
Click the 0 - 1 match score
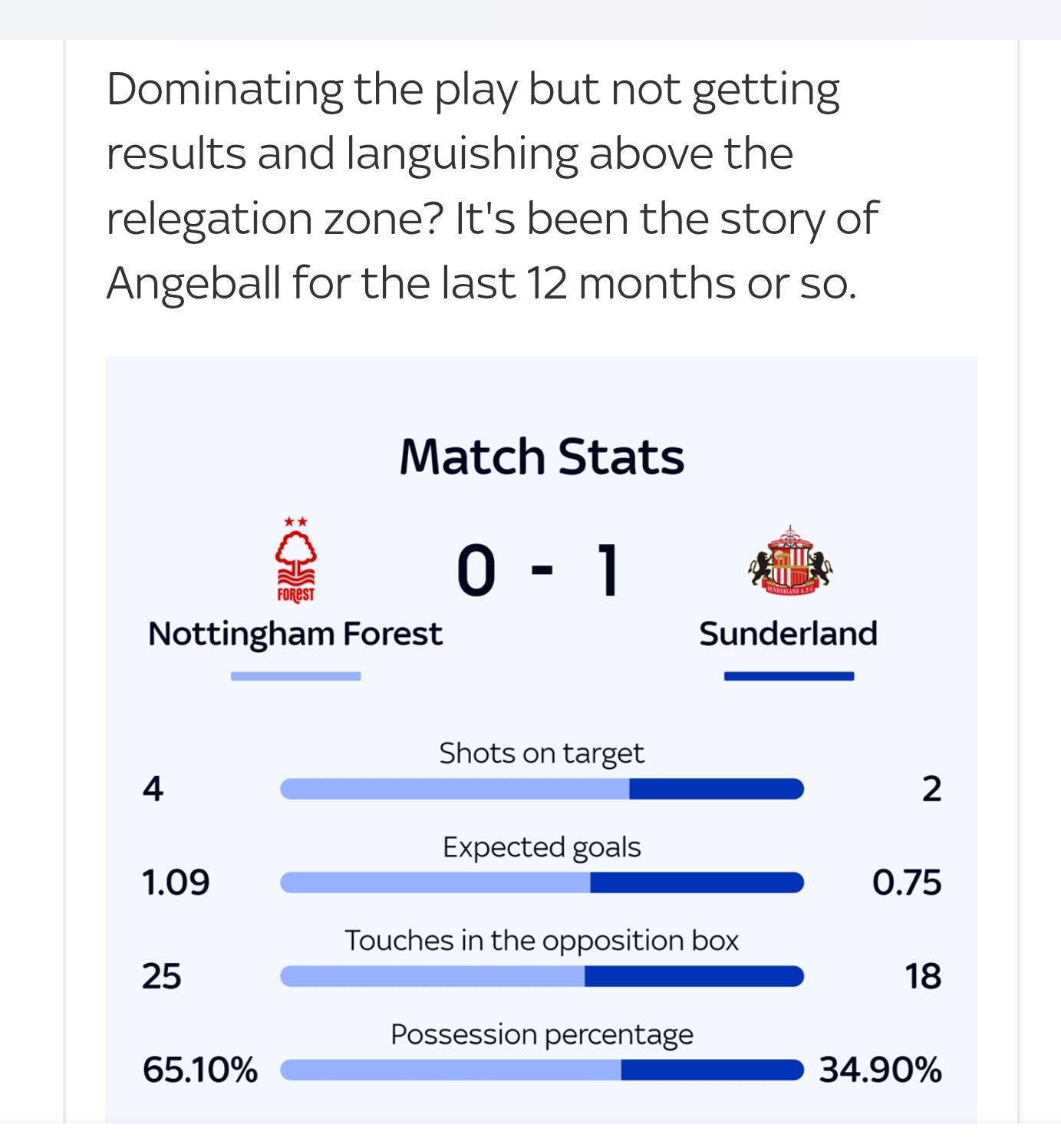(x=537, y=569)
